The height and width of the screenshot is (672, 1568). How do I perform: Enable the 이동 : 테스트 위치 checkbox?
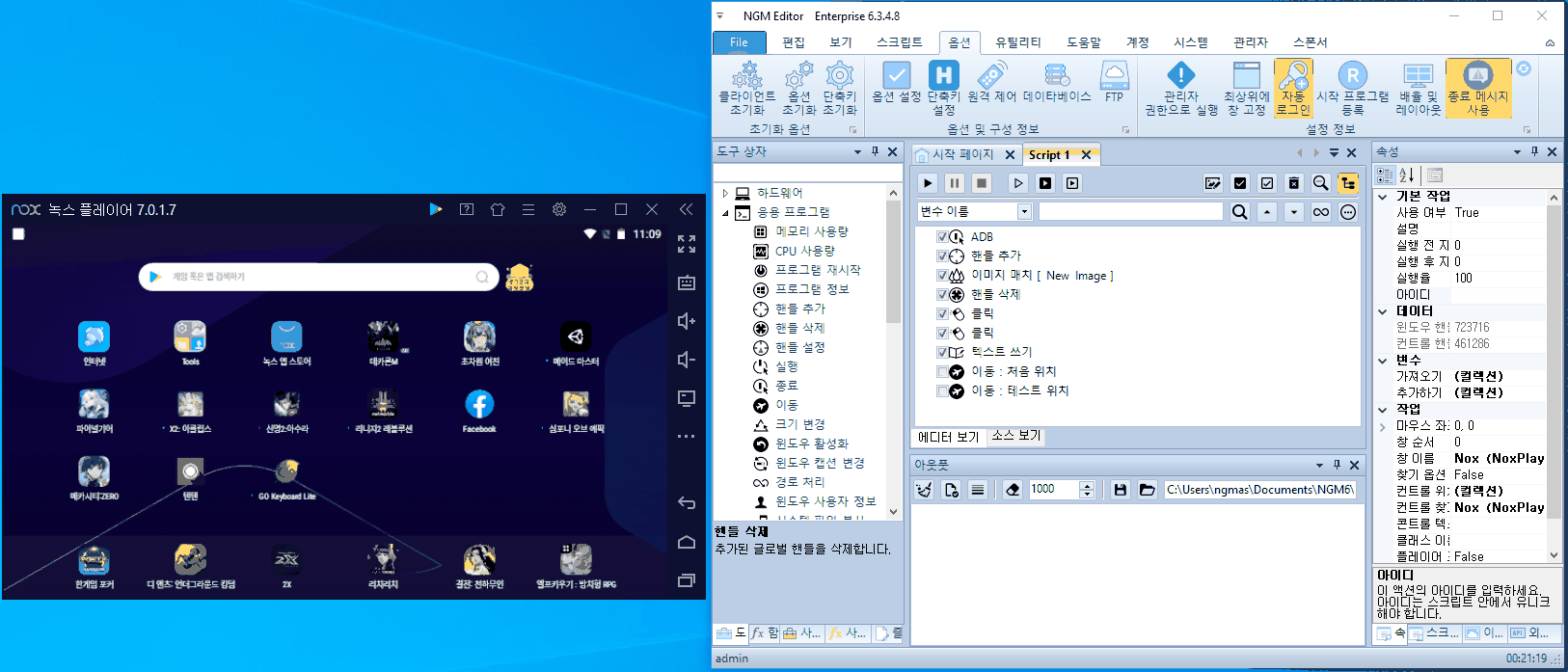coord(942,391)
